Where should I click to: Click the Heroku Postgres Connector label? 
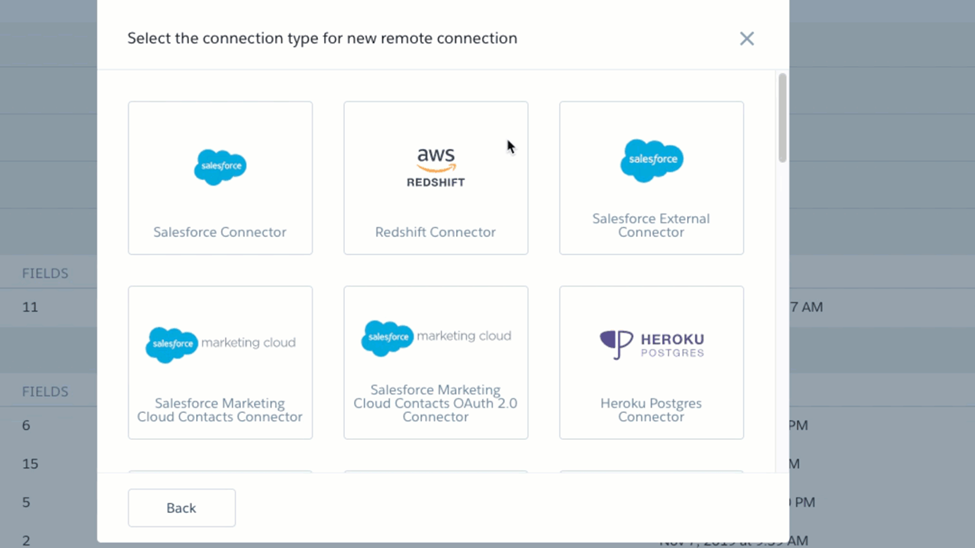651,410
